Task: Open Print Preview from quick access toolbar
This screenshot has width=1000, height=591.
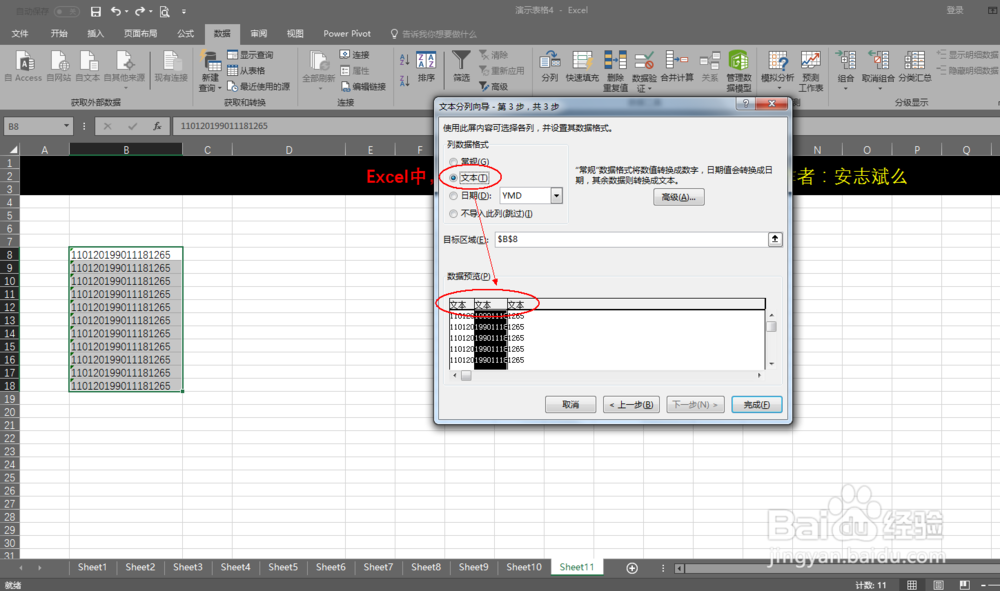Action: point(165,11)
